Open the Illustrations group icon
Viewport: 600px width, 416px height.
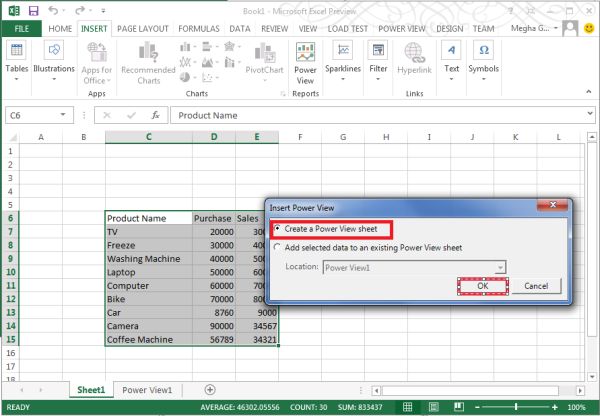coord(54,51)
